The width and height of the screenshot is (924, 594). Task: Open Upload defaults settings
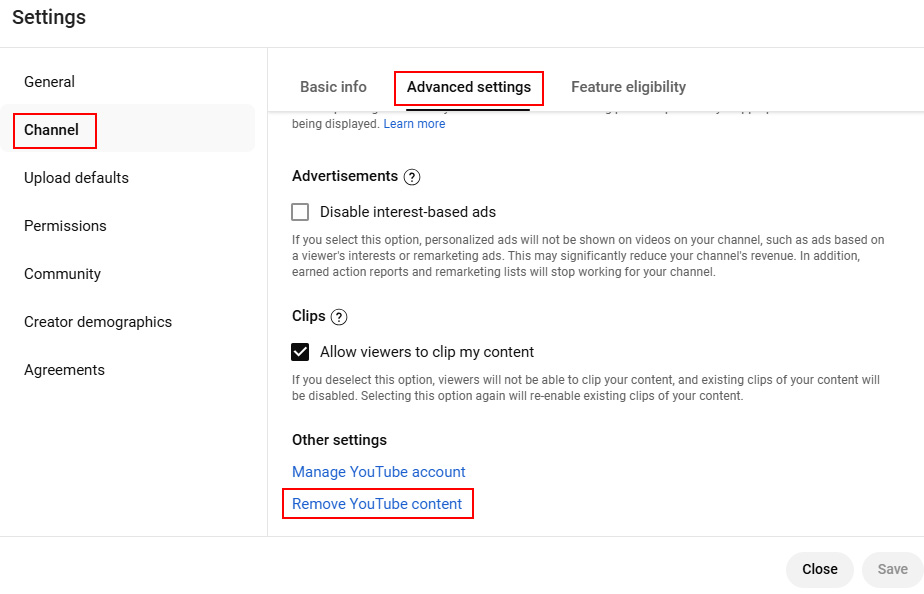click(x=76, y=178)
